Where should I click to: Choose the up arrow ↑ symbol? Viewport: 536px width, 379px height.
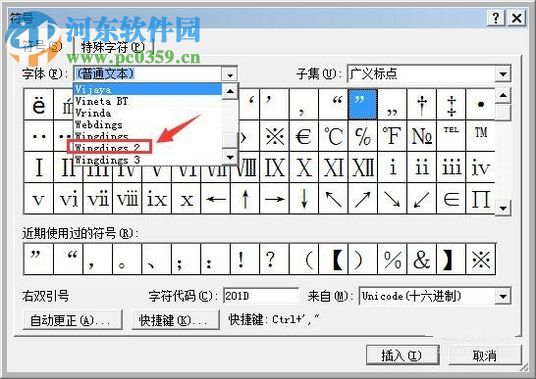coord(245,199)
